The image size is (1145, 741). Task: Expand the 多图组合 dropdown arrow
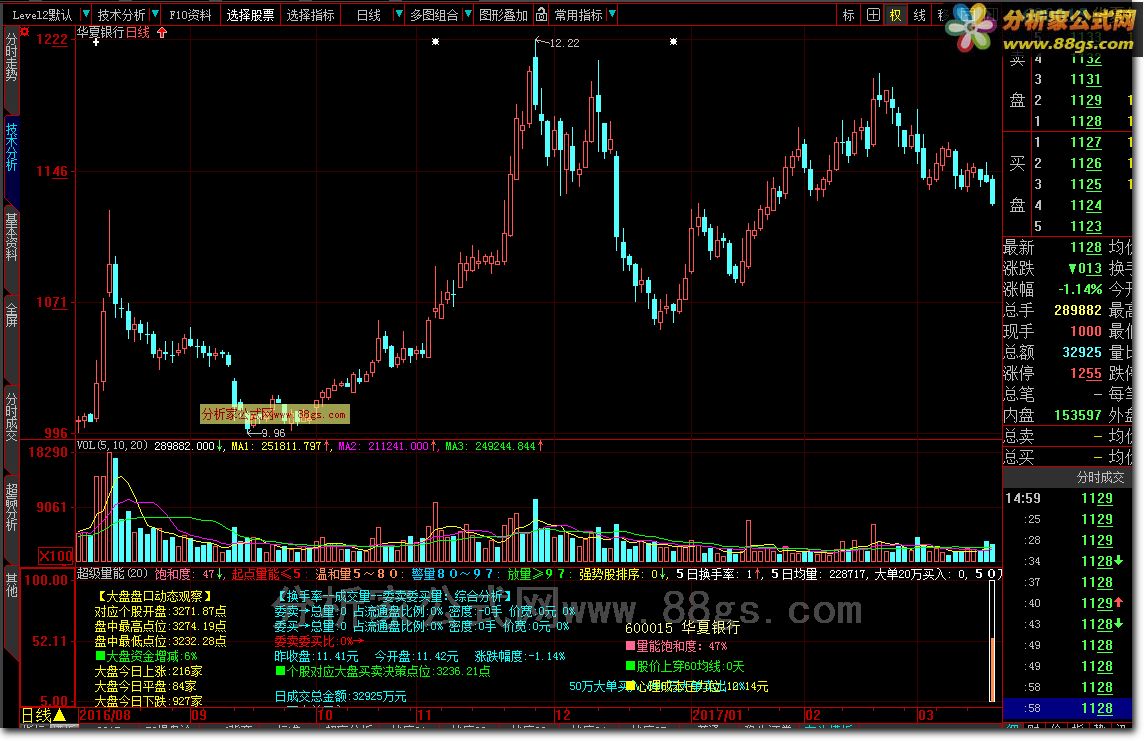(467, 15)
